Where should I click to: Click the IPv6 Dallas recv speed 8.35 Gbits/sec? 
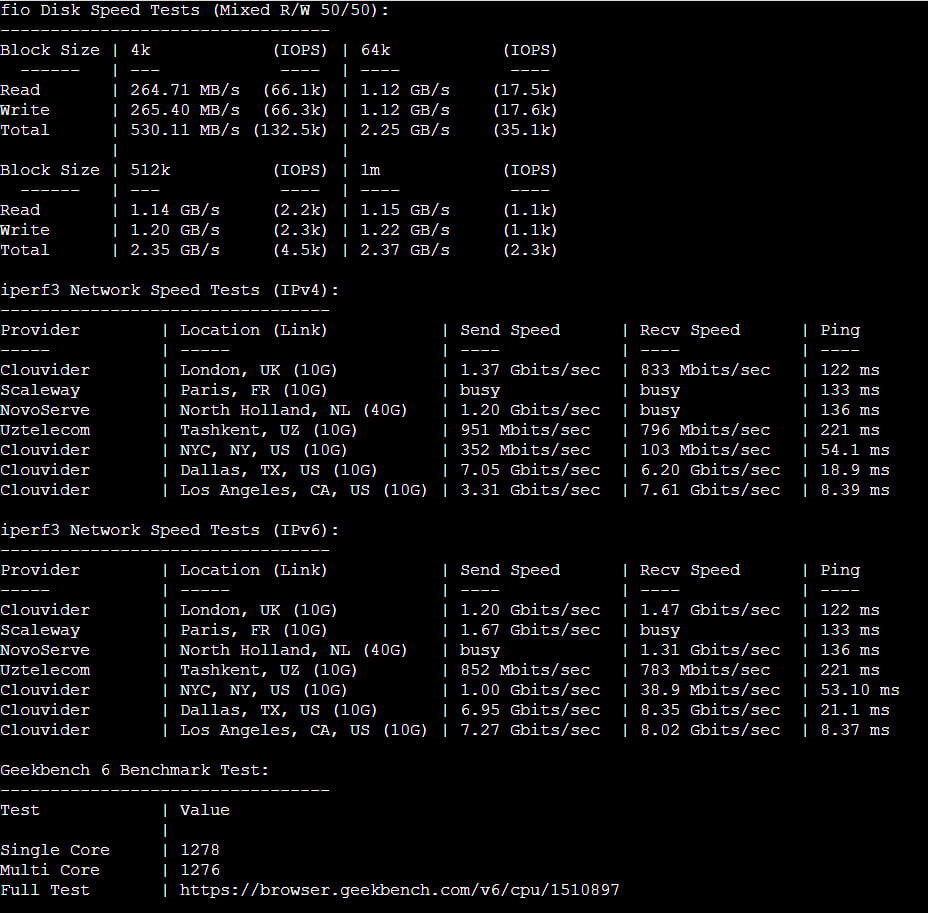(710, 711)
